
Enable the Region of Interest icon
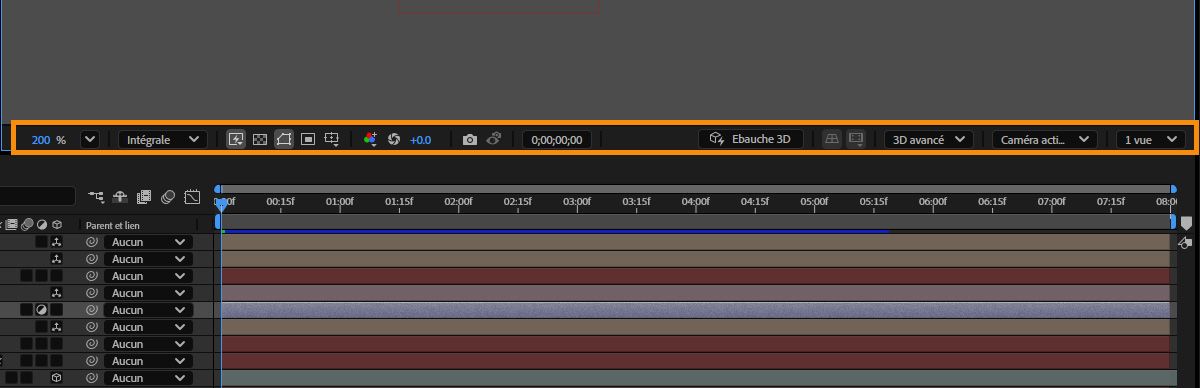308,139
